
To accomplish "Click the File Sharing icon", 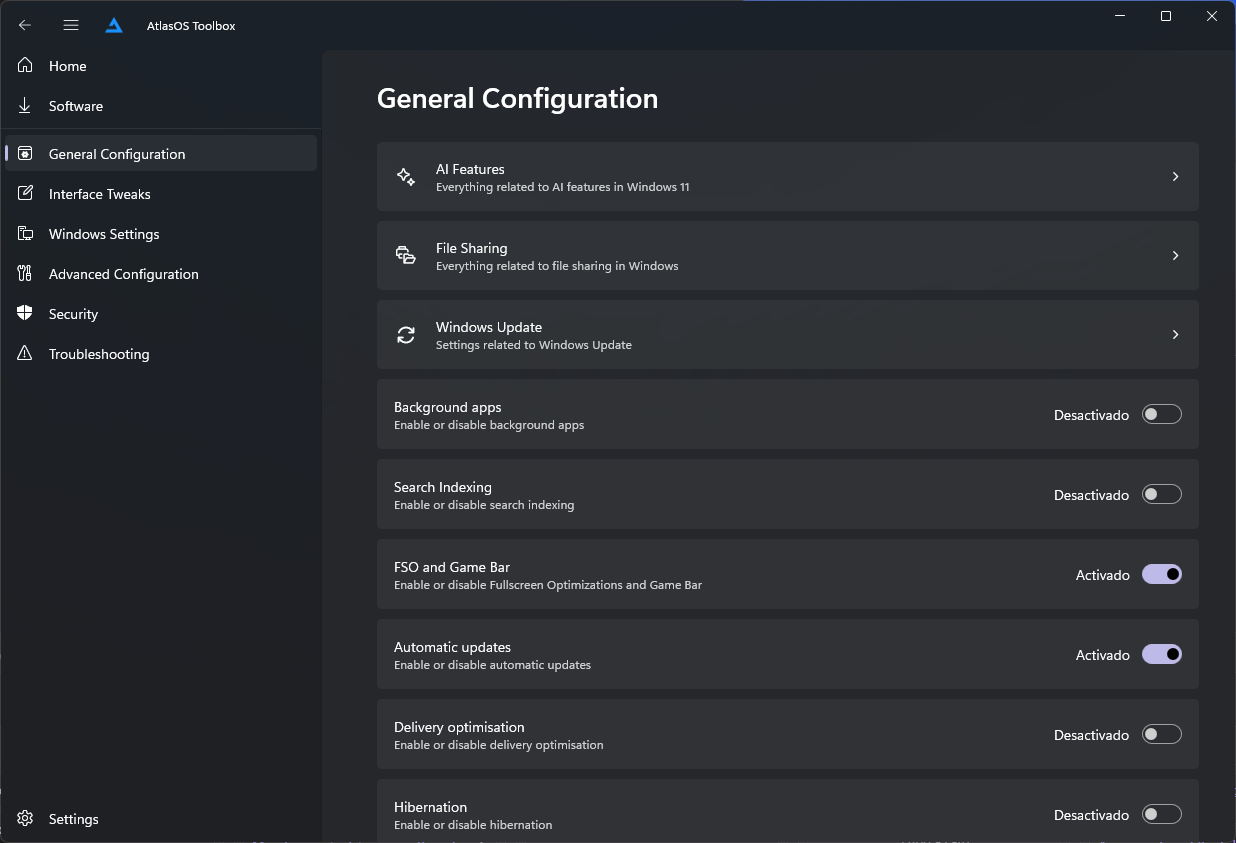I will (406, 256).
